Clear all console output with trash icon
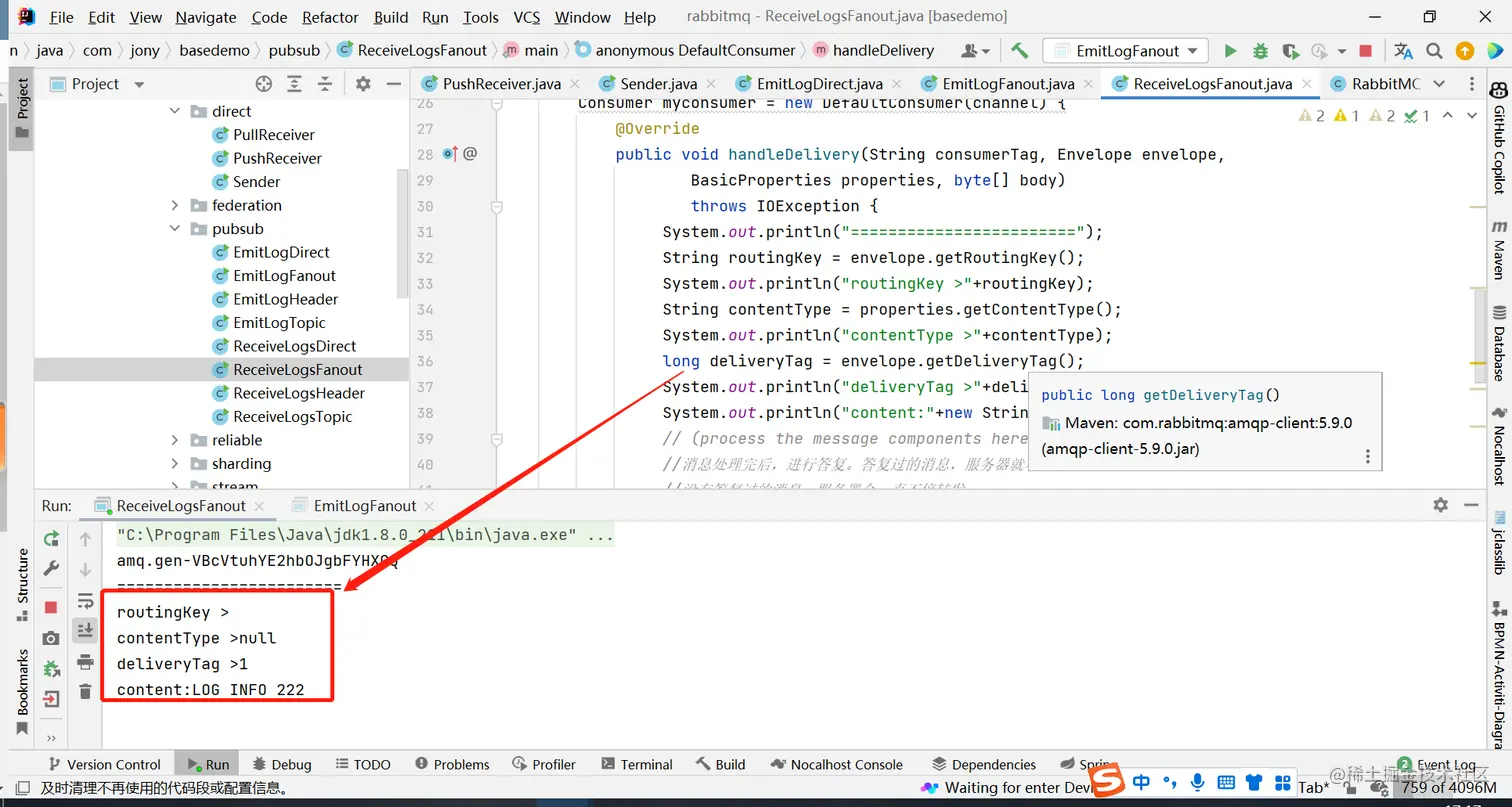1512x807 pixels. coord(85,691)
